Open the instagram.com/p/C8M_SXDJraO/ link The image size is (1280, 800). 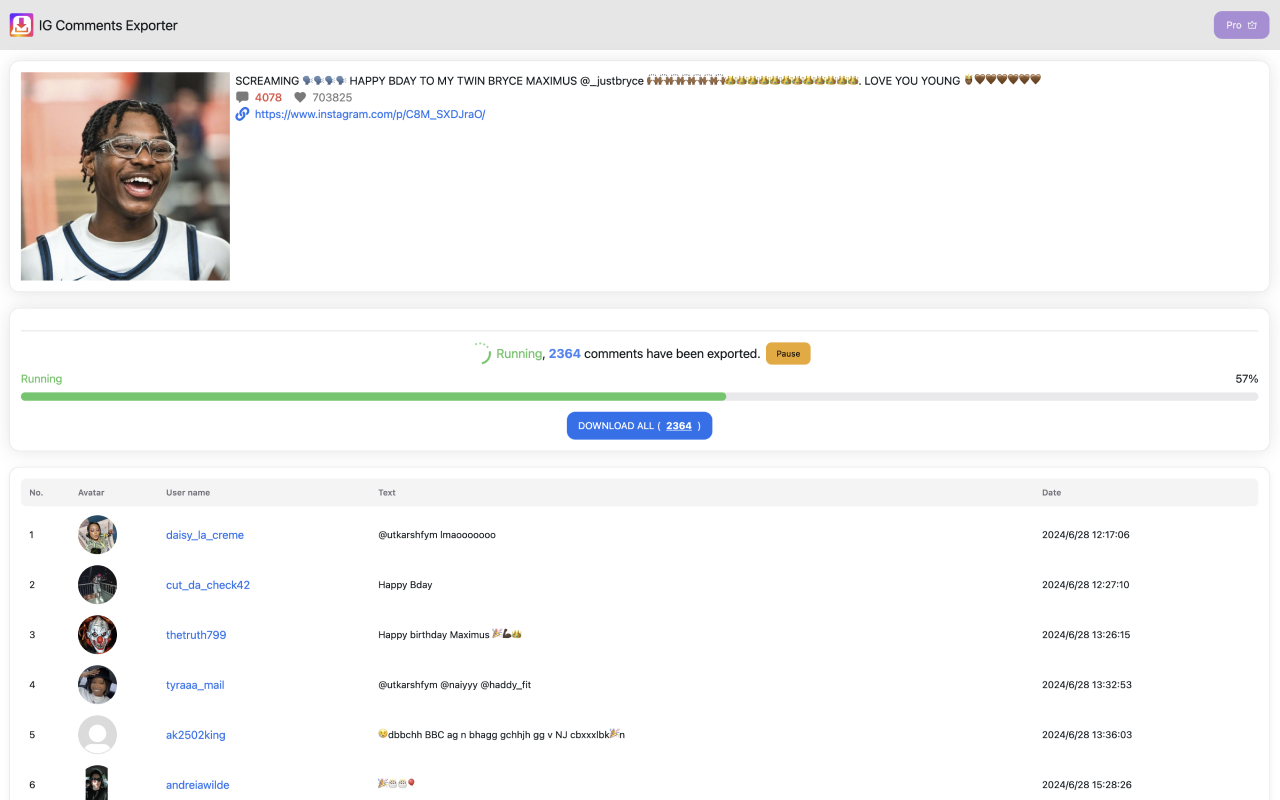(x=370, y=114)
